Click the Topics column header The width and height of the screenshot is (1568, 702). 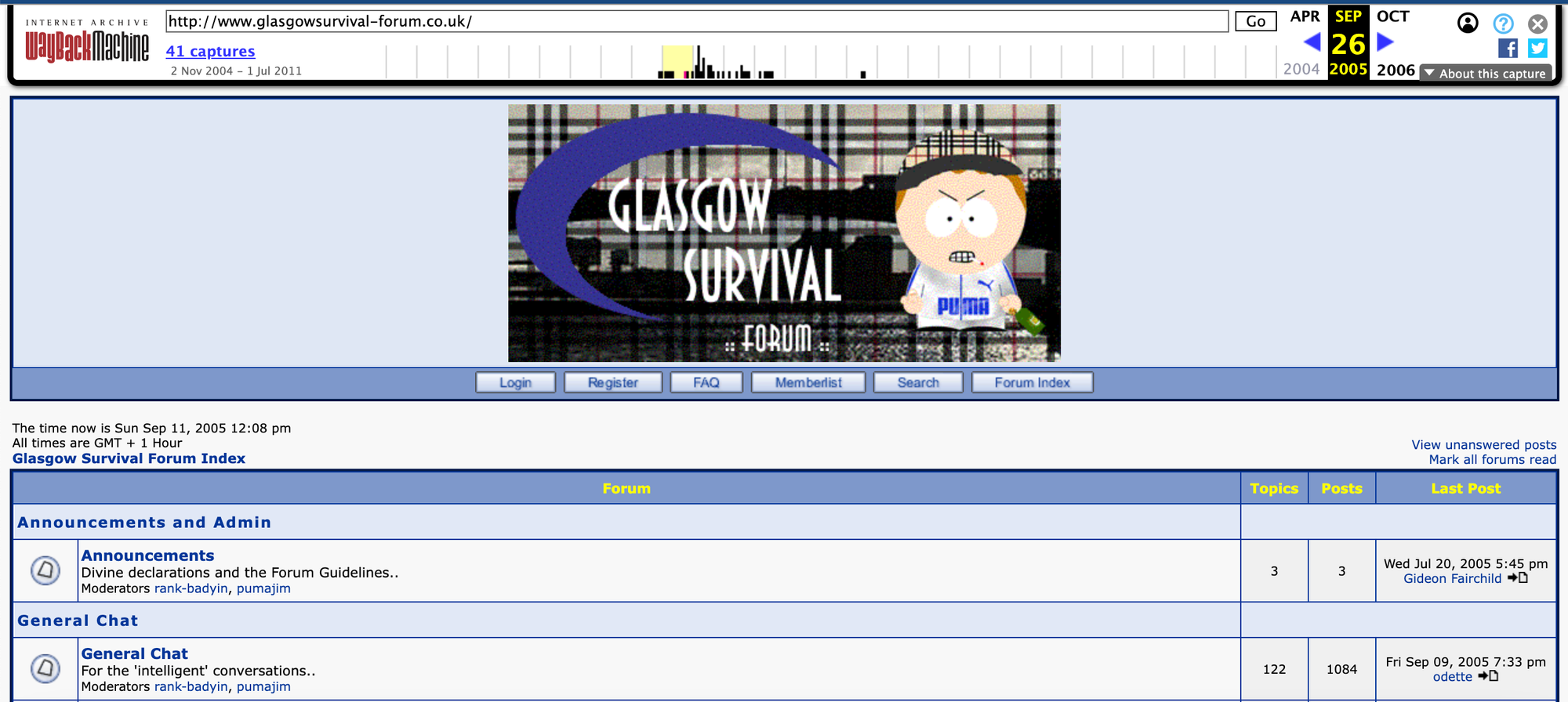(x=1274, y=488)
